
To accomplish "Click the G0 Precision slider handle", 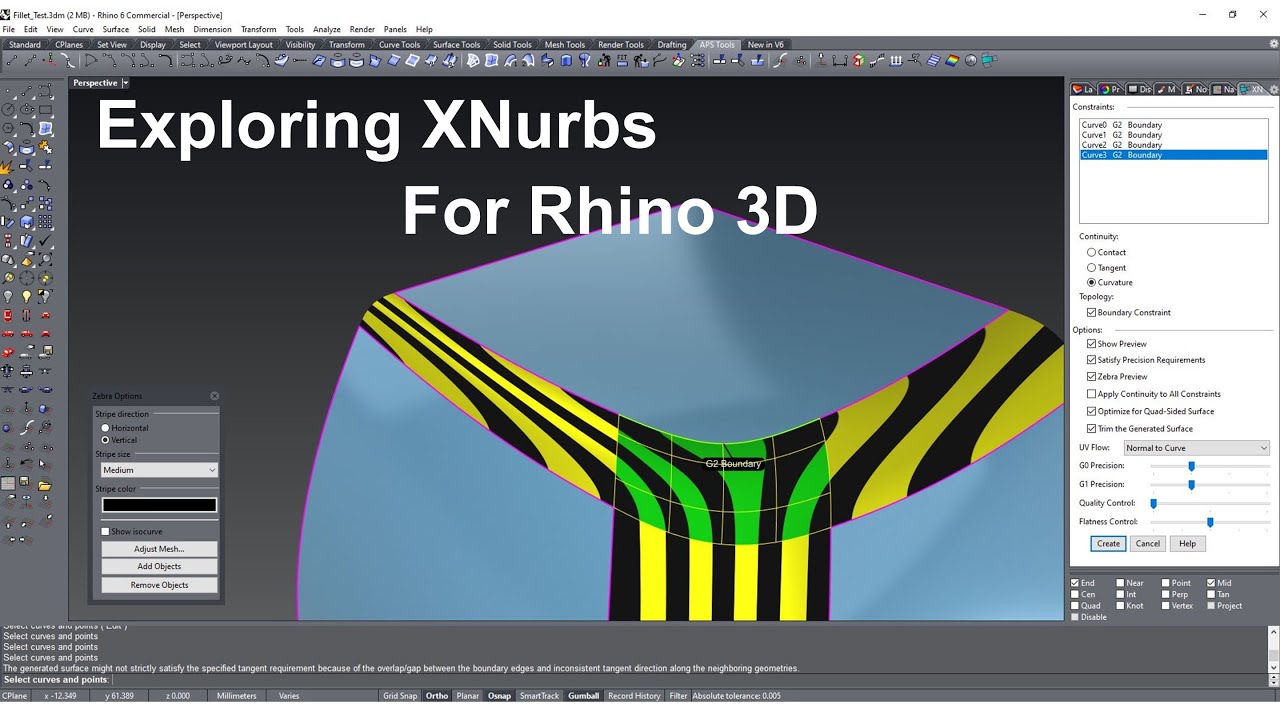I will point(1191,466).
